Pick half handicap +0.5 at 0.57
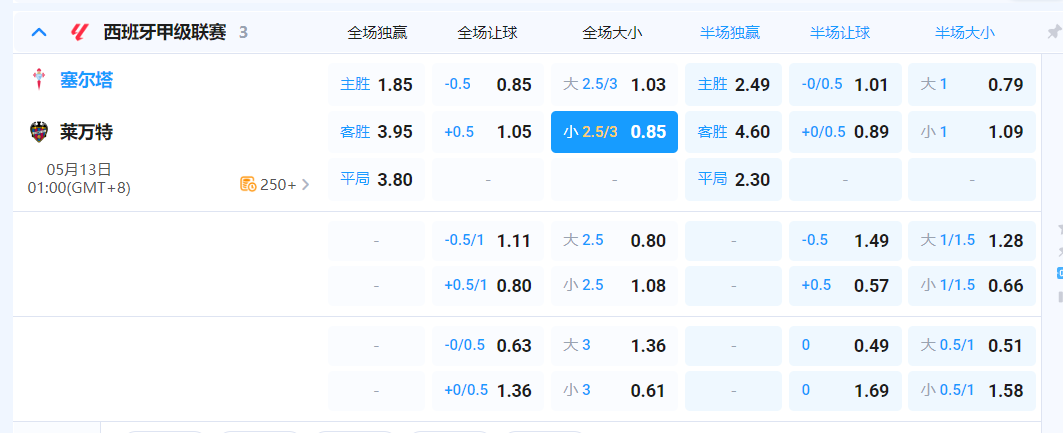This screenshot has width=1063, height=433. pyautogui.click(x=845, y=285)
